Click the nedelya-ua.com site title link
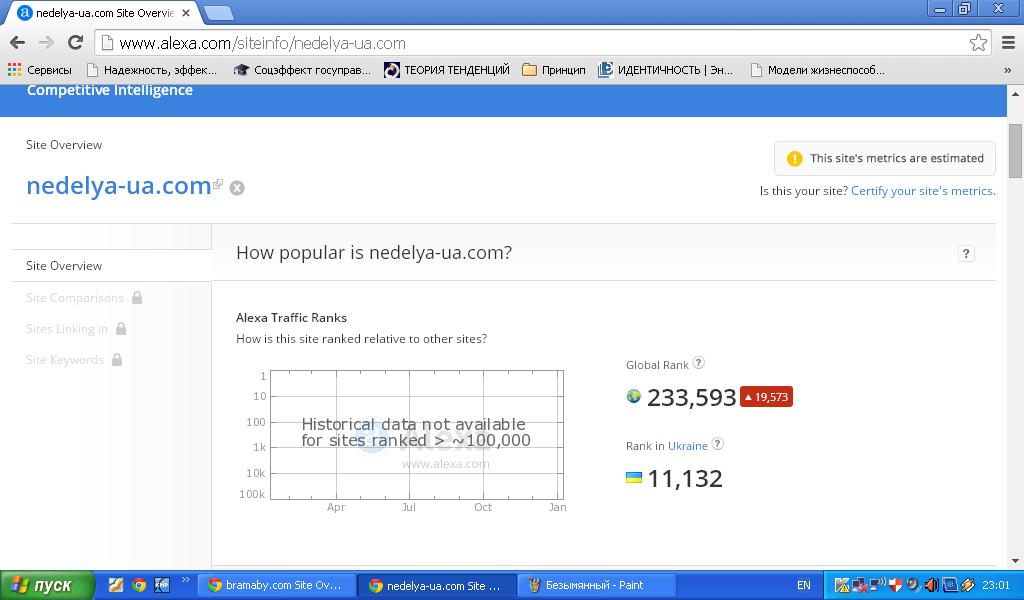 click(118, 186)
